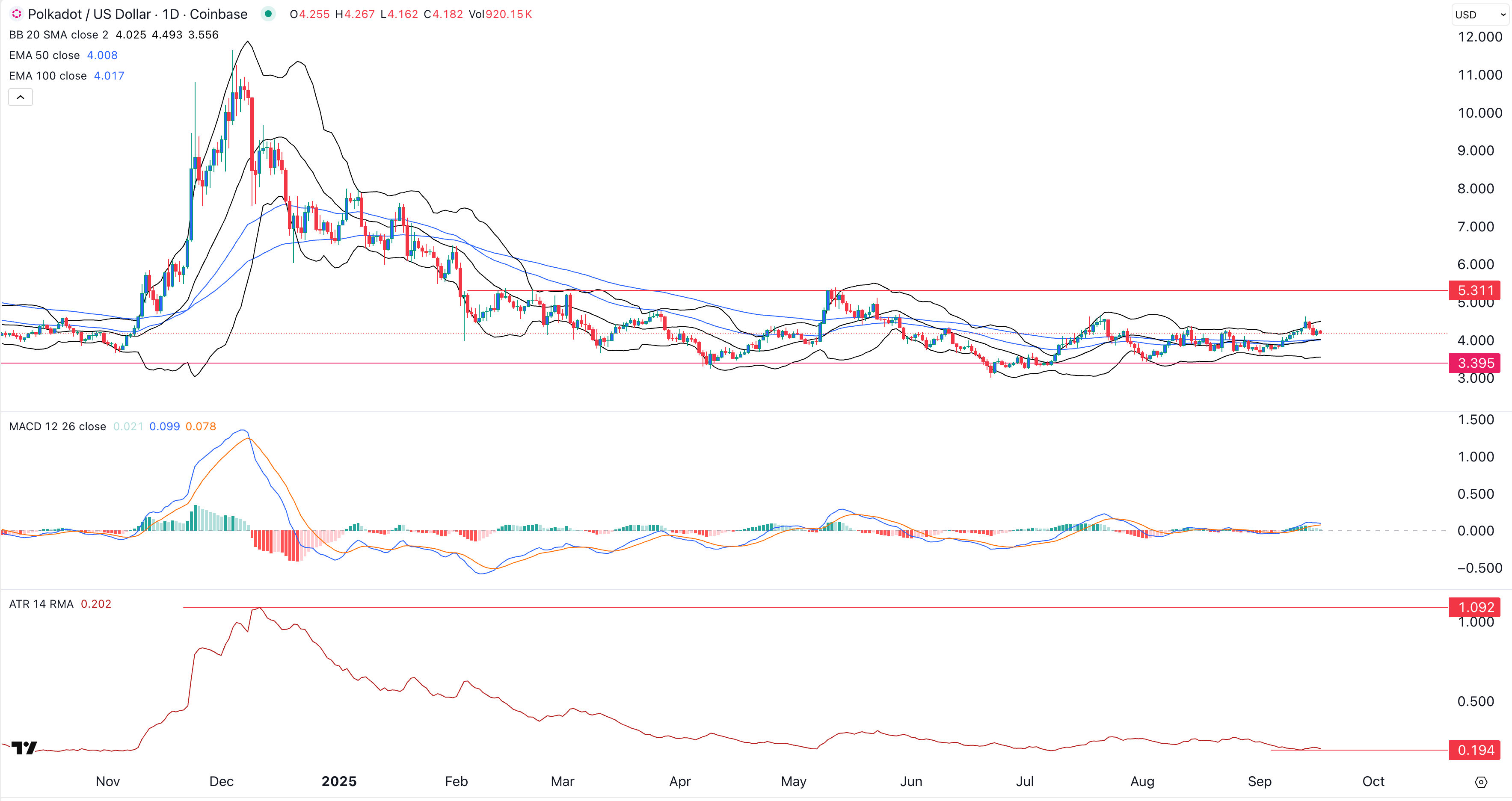
Task: Click the open price O4.255 readout
Action: 310,14
